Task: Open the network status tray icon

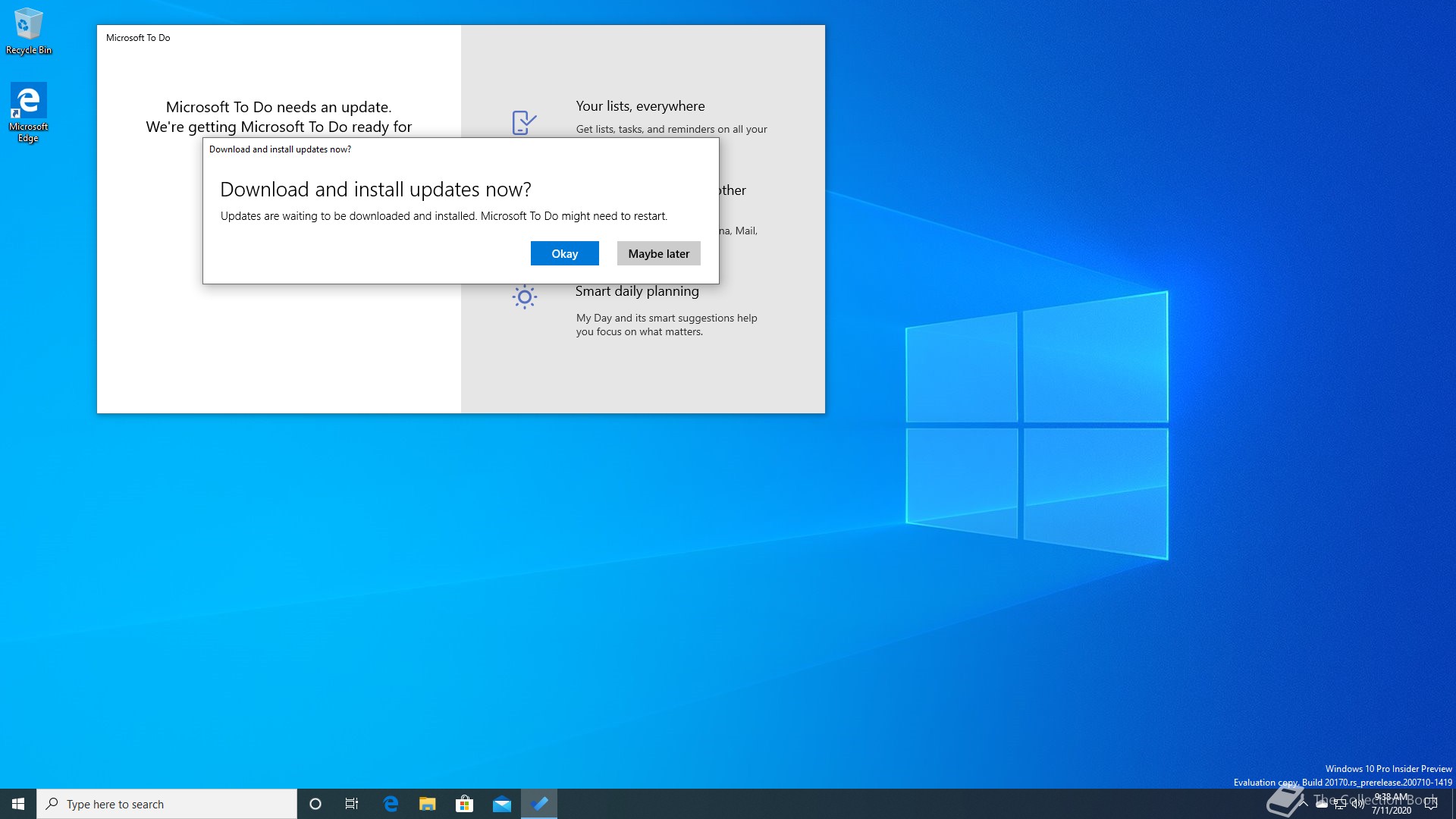Action: tap(1340, 805)
